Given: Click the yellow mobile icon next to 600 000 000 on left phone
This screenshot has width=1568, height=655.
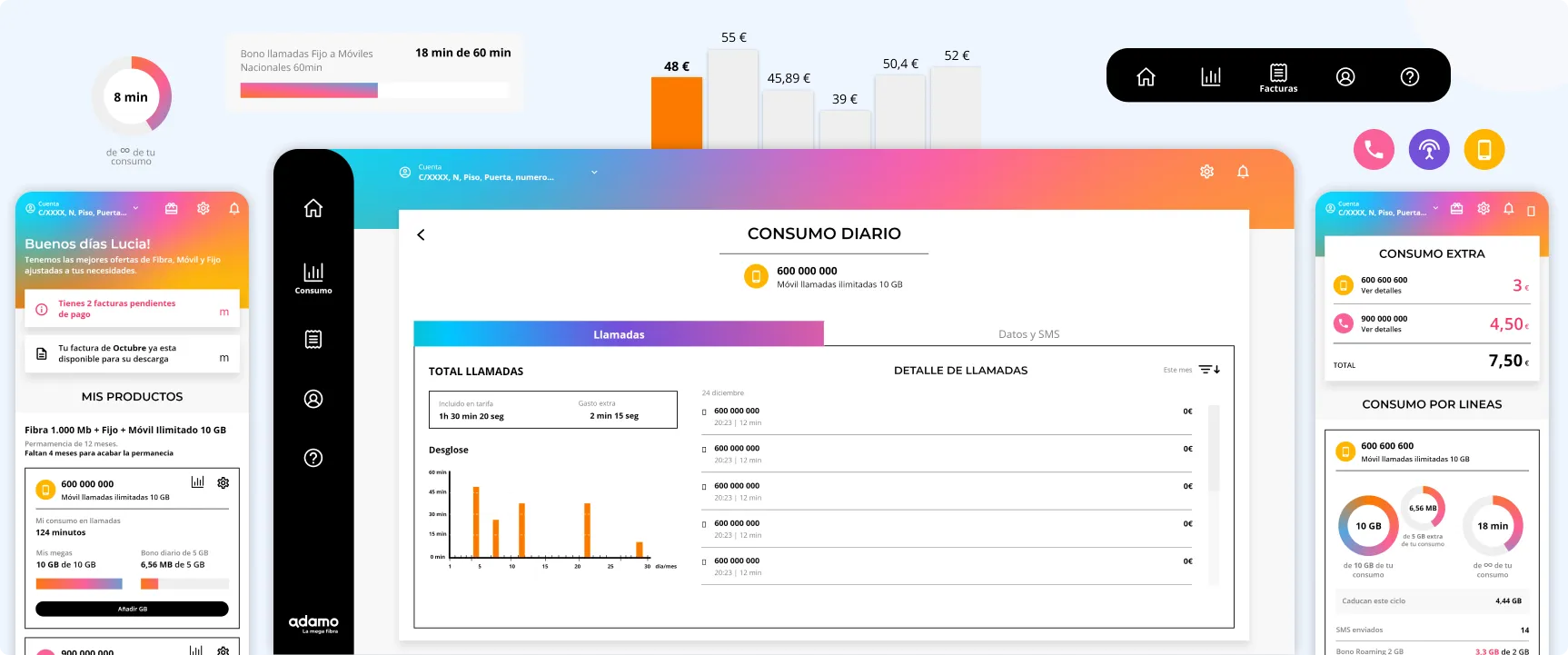Looking at the screenshot, I should click(x=45, y=490).
